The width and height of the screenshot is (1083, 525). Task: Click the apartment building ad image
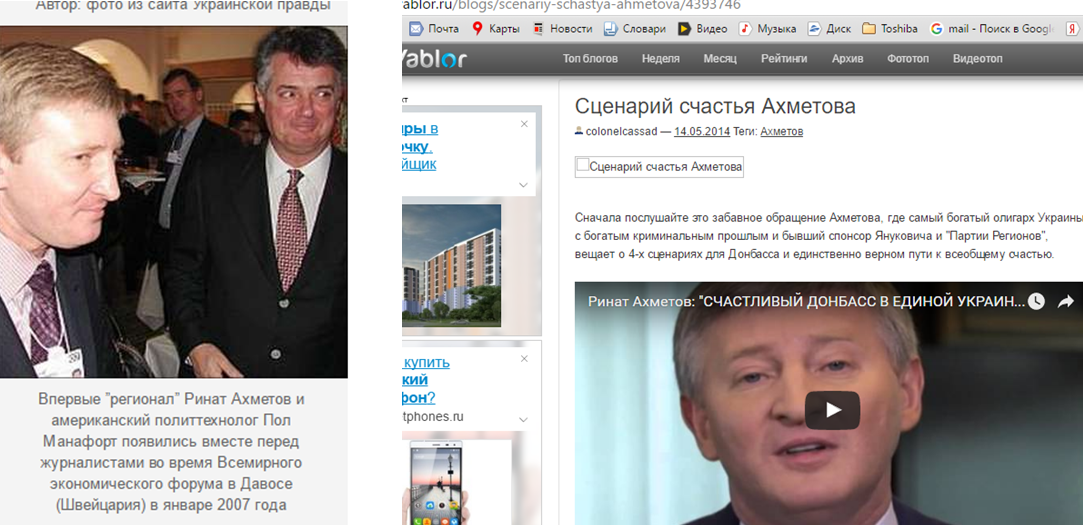[452, 265]
